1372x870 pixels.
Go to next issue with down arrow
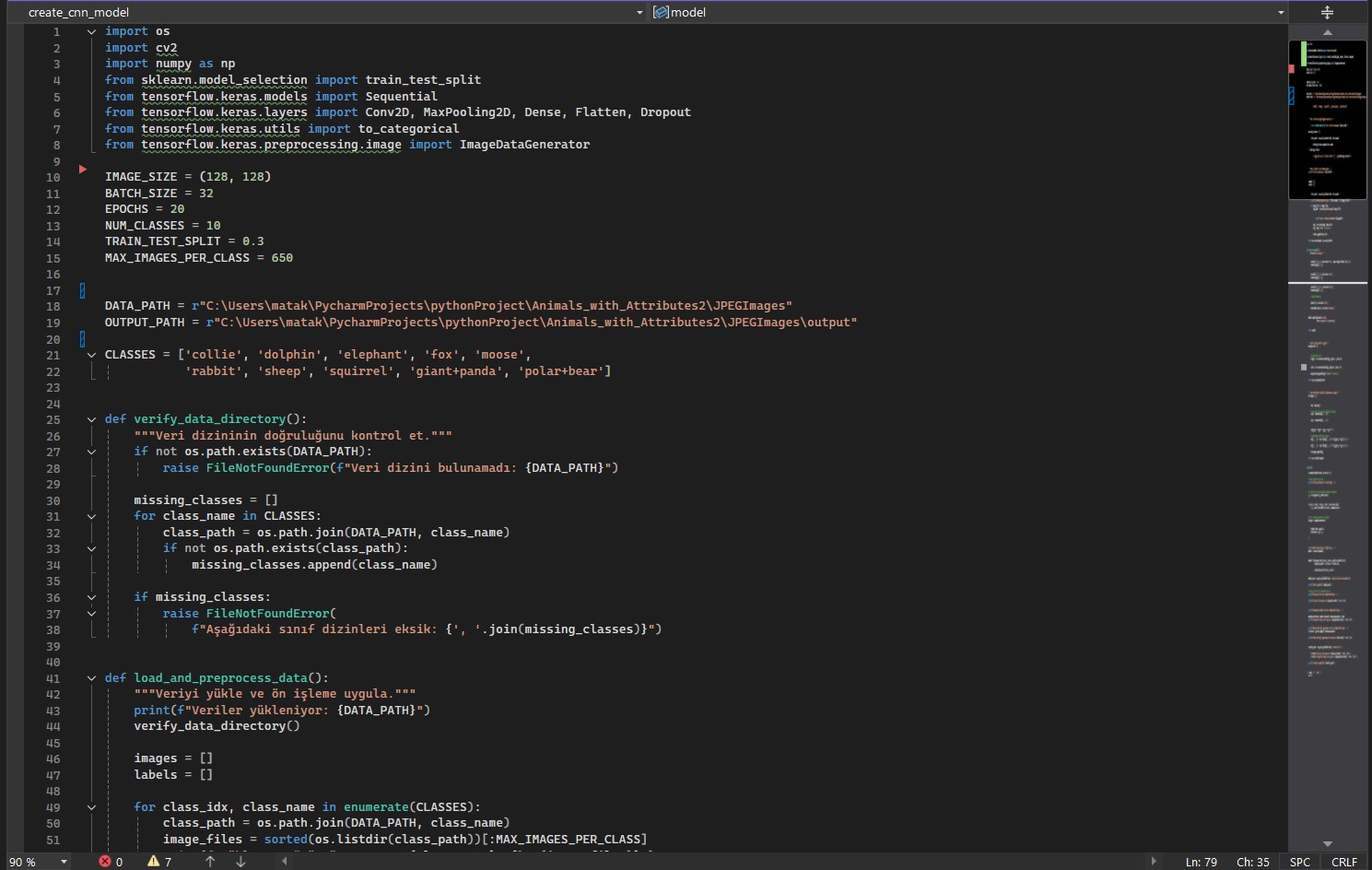tap(240, 862)
